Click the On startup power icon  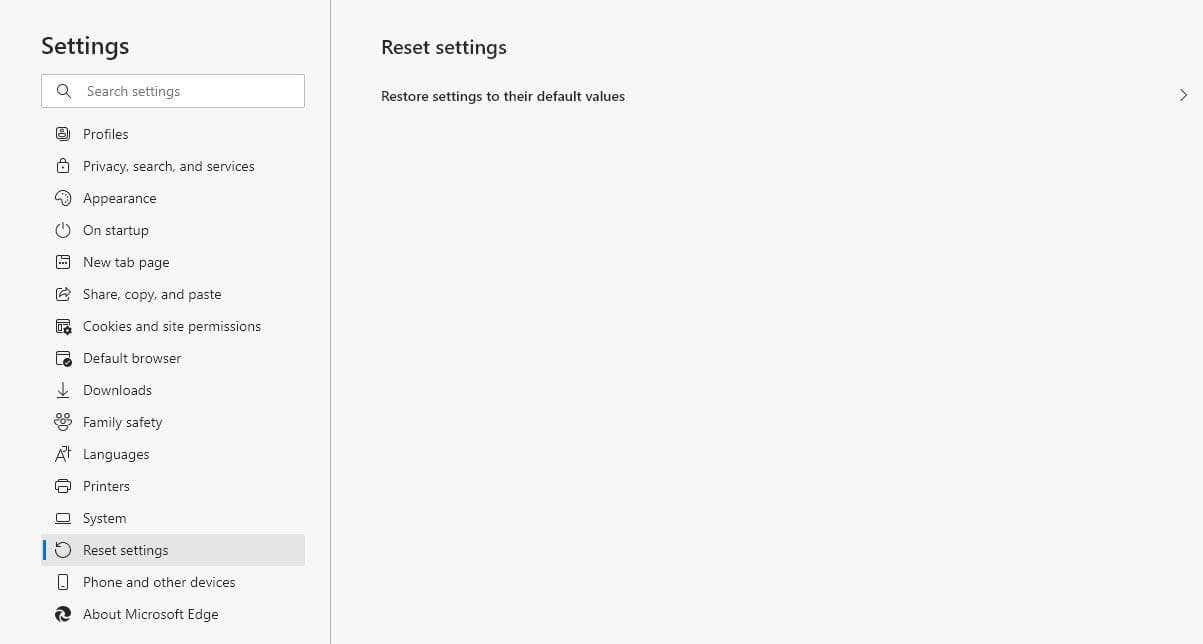[63, 230]
